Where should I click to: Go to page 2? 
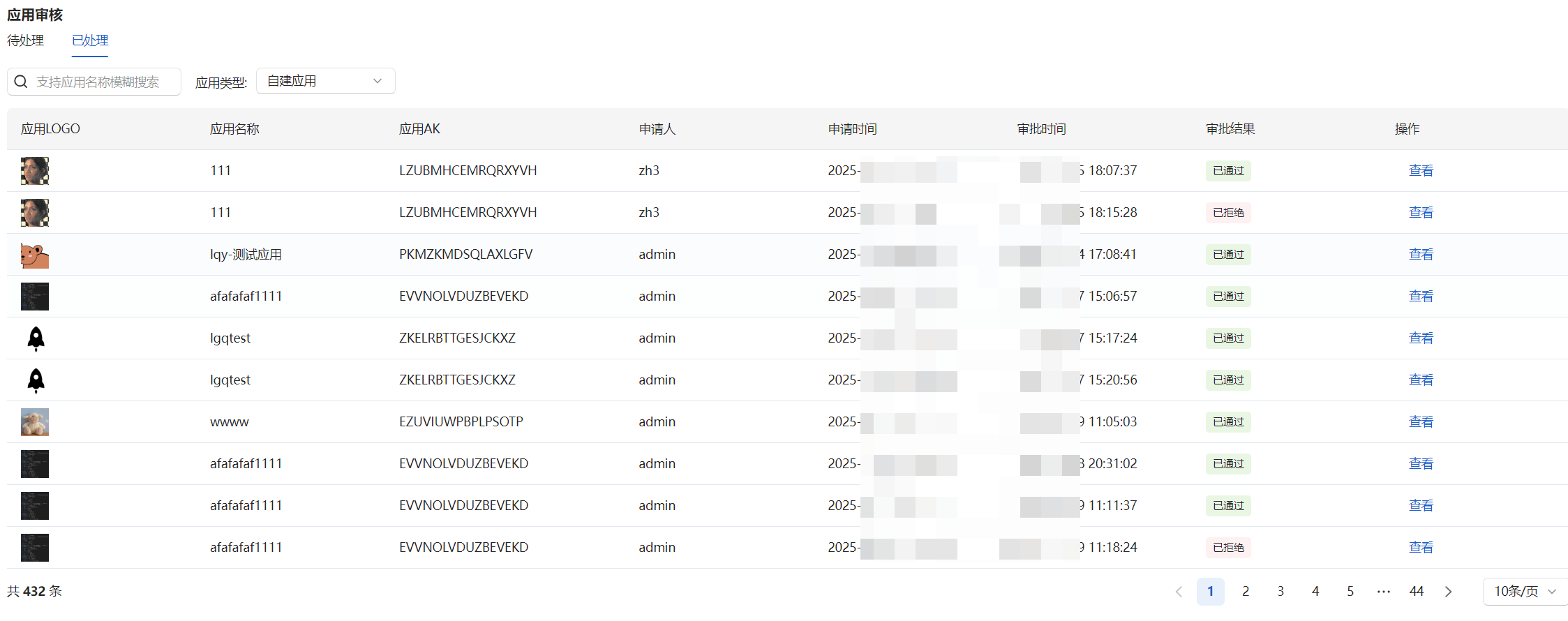click(1245, 592)
